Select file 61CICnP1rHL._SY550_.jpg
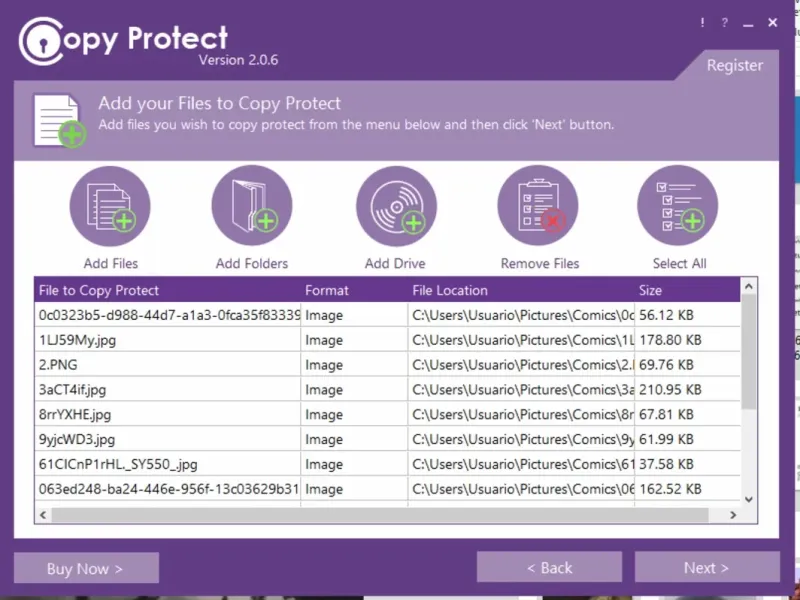Screen dimensions: 800x600 (x=387, y=464)
